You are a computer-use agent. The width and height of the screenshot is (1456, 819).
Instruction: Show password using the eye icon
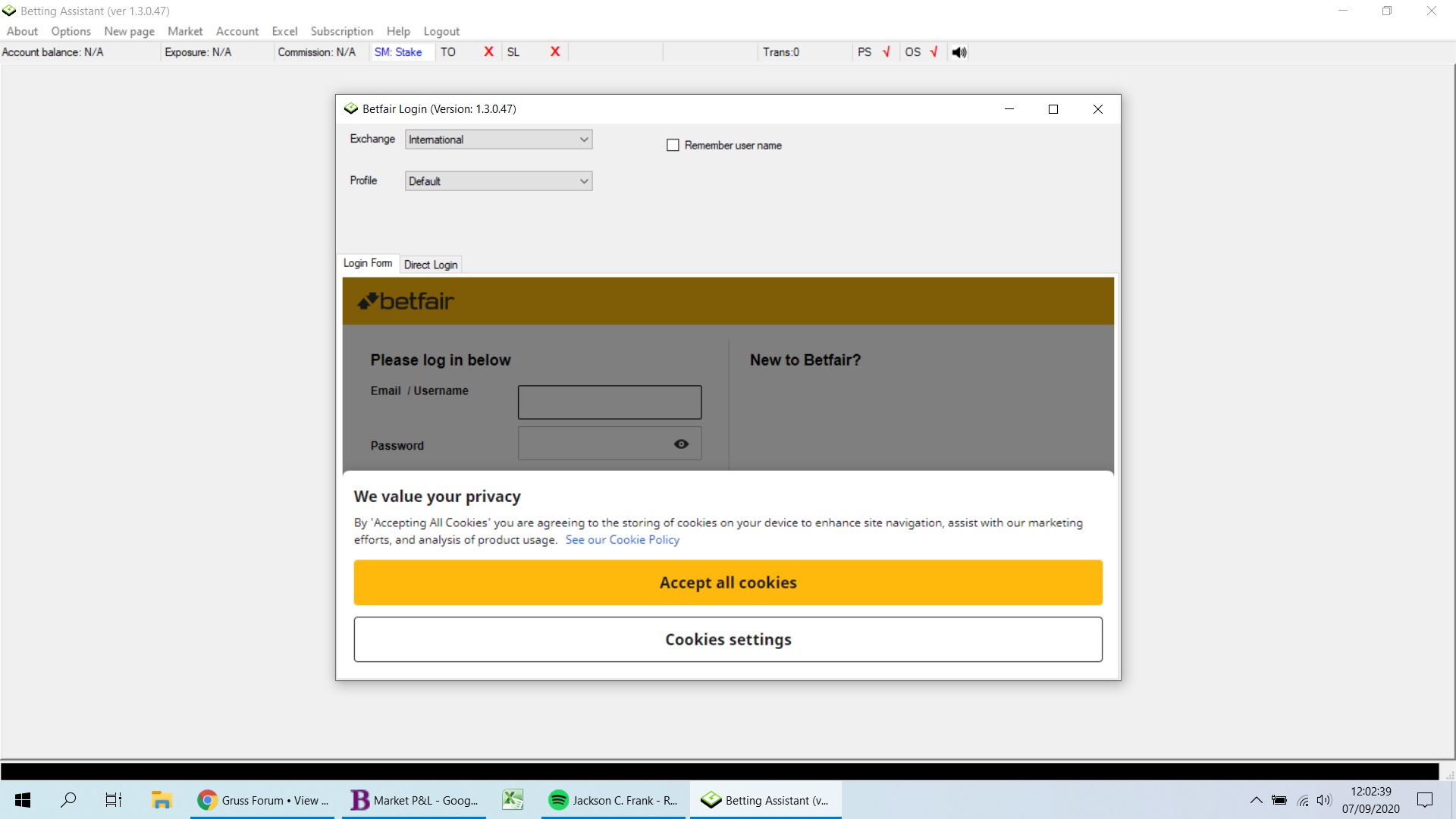(681, 444)
